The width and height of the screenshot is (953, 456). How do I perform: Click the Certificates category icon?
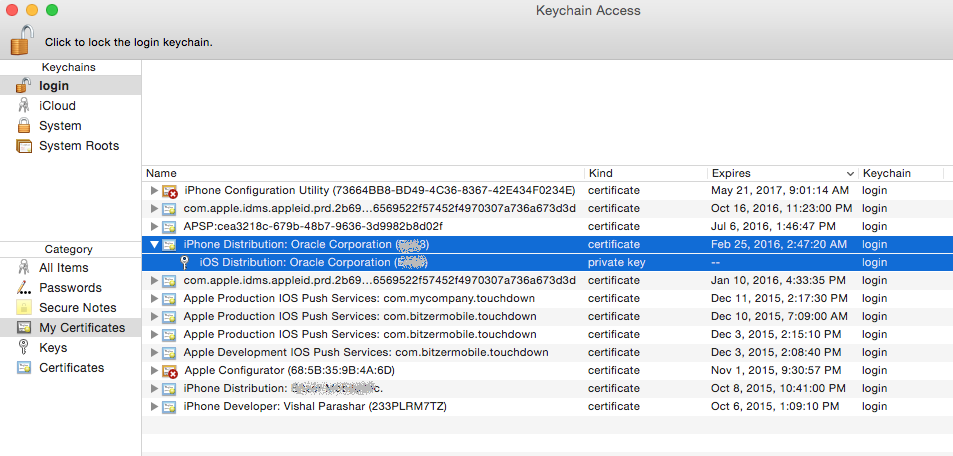(x=24, y=368)
